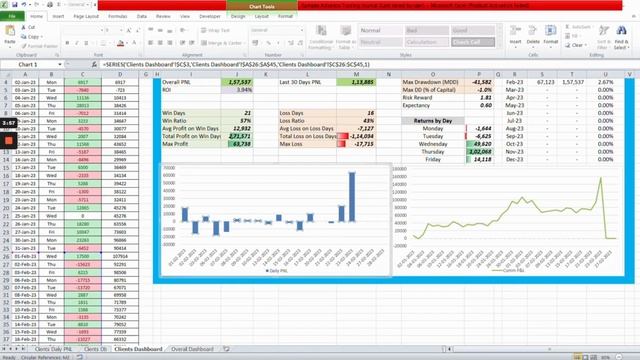This screenshot has width=640, height=360.
Task: Open the font size dropdown arrow
Action: click(x=121, y=30)
